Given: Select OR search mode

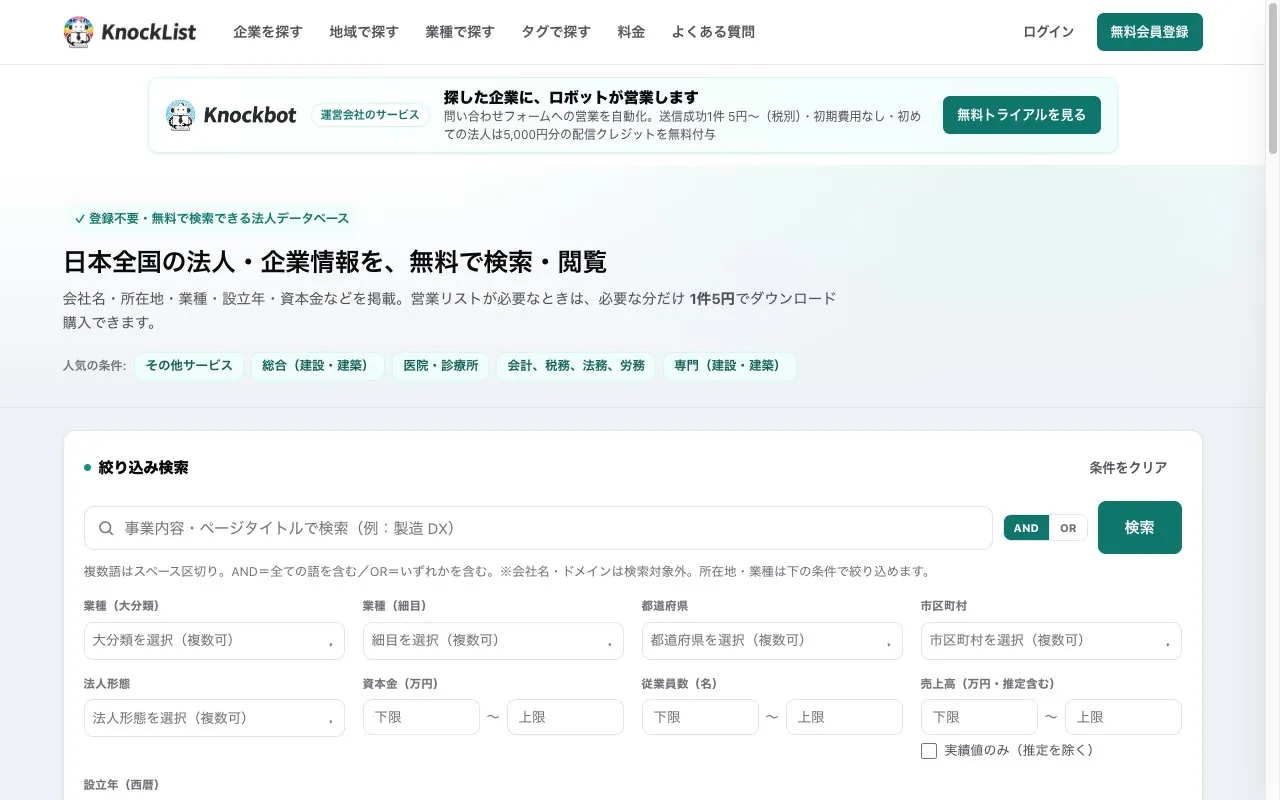Looking at the screenshot, I should pos(1068,528).
